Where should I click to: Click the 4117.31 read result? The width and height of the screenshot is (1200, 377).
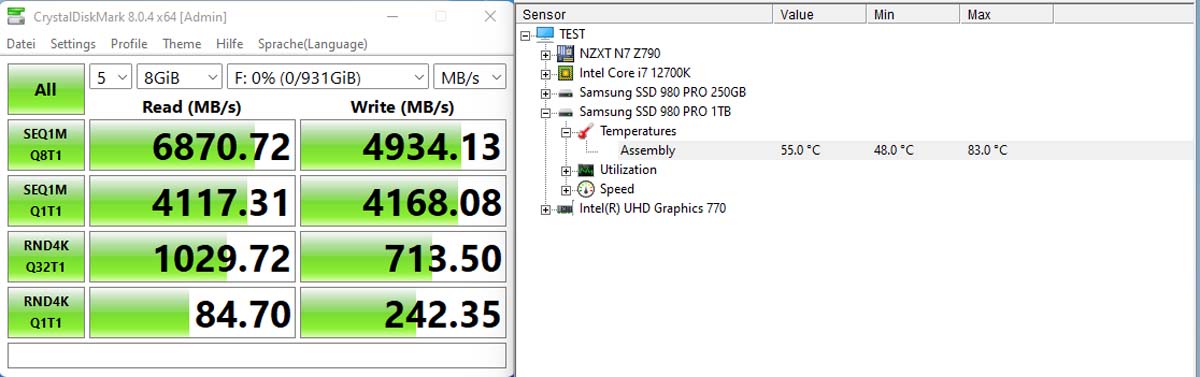192,202
